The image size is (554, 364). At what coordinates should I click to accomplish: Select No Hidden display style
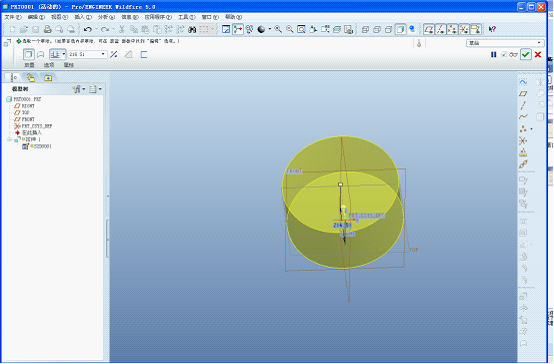(x=389, y=29)
